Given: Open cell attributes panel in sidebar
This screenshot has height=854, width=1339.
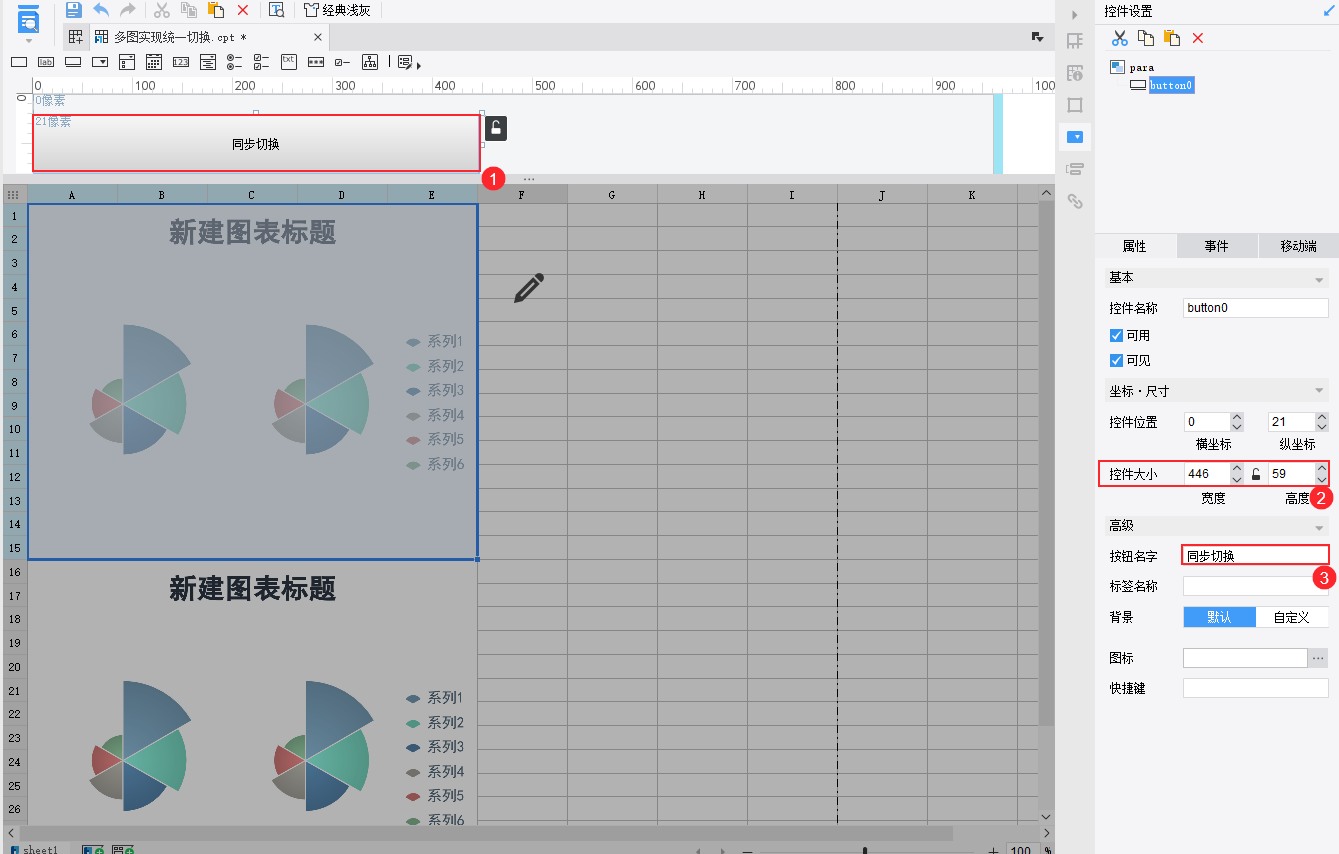Looking at the screenshot, I should coord(1075,73).
